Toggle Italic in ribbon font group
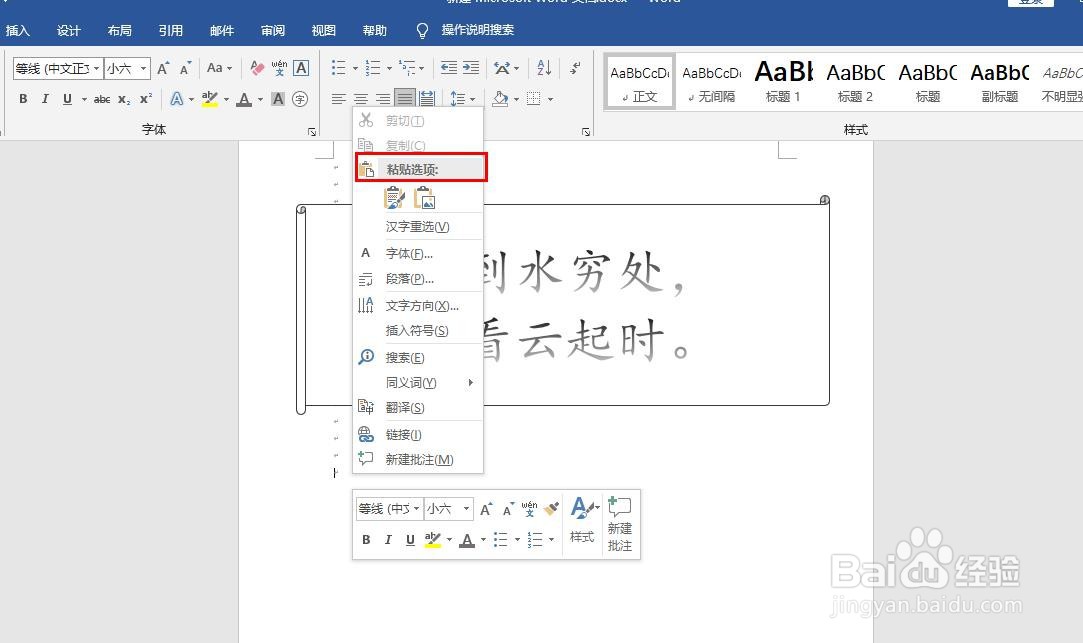 tap(45, 99)
